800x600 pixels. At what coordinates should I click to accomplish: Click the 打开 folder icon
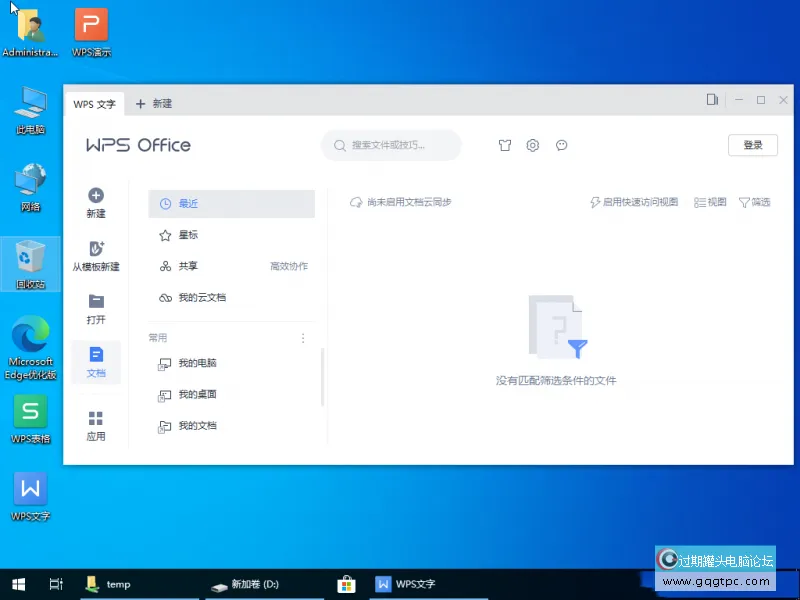pos(96,301)
